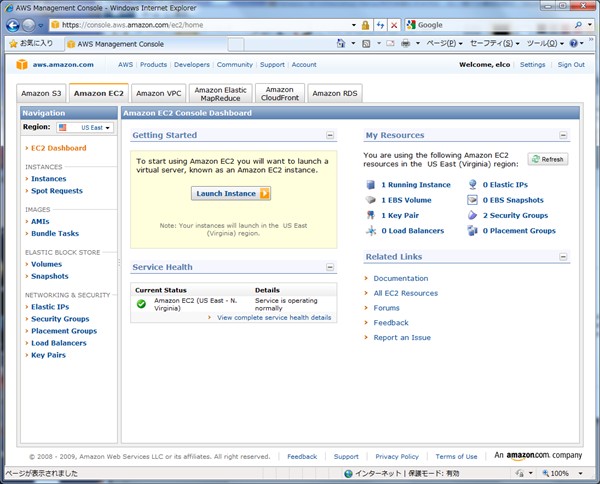The height and width of the screenshot is (484, 600).
Task: Open the Documentation related link
Action: tap(401, 279)
